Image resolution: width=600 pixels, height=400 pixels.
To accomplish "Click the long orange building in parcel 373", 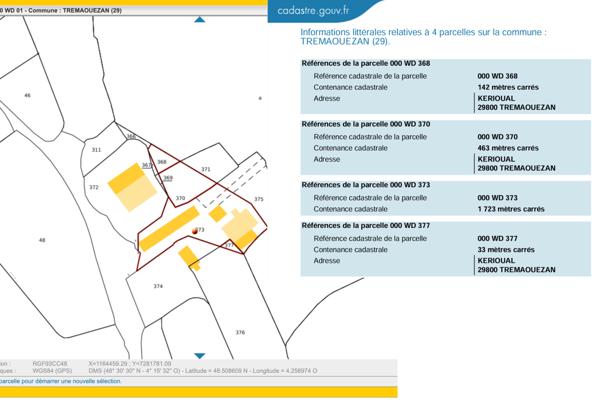I will click(170, 229).
